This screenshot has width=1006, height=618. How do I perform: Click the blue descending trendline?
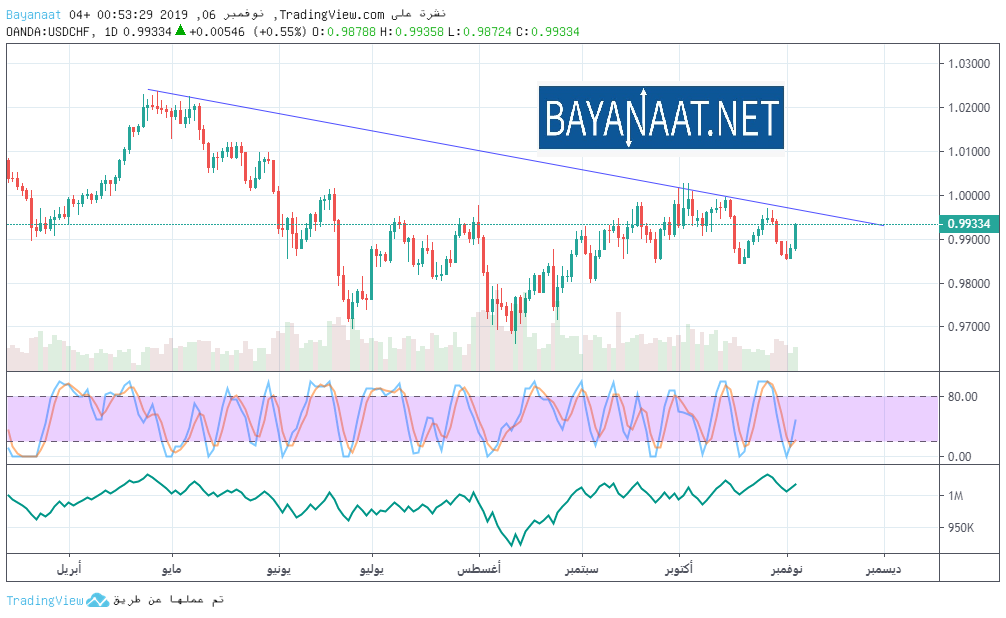click(x=500, y=157)
